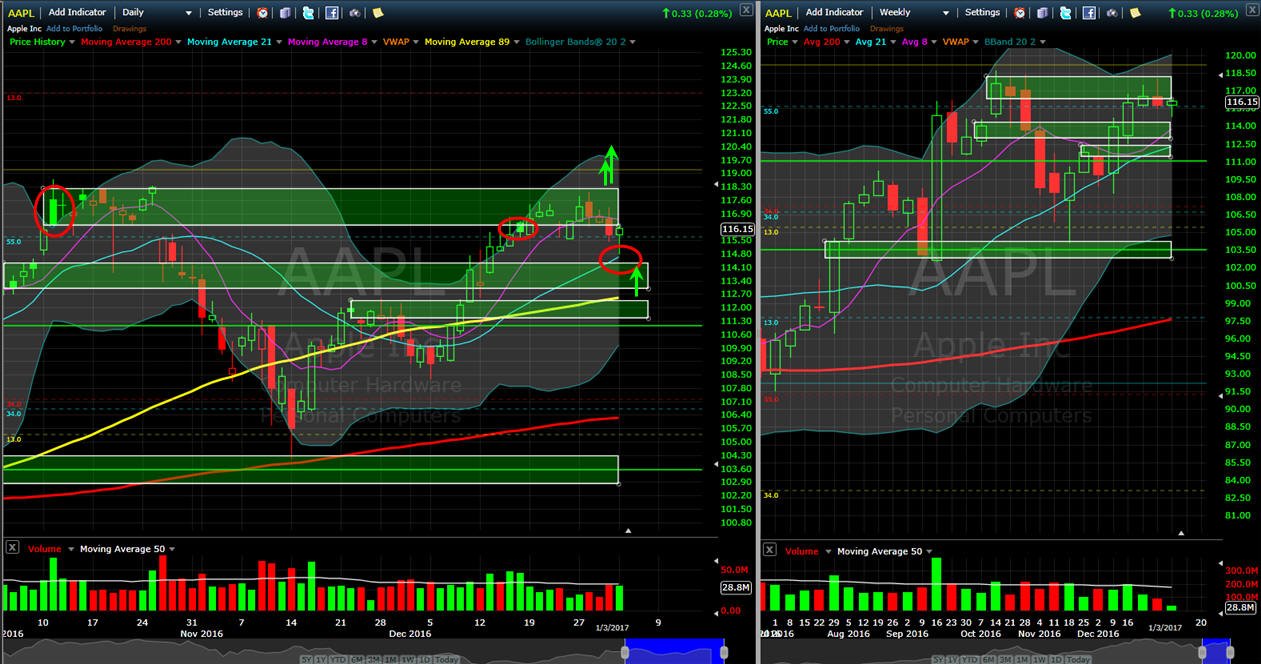Close the weekly Volume panel with X box
The width and height of the screenshot is (1261, 664).
click(x=769, y=549)
